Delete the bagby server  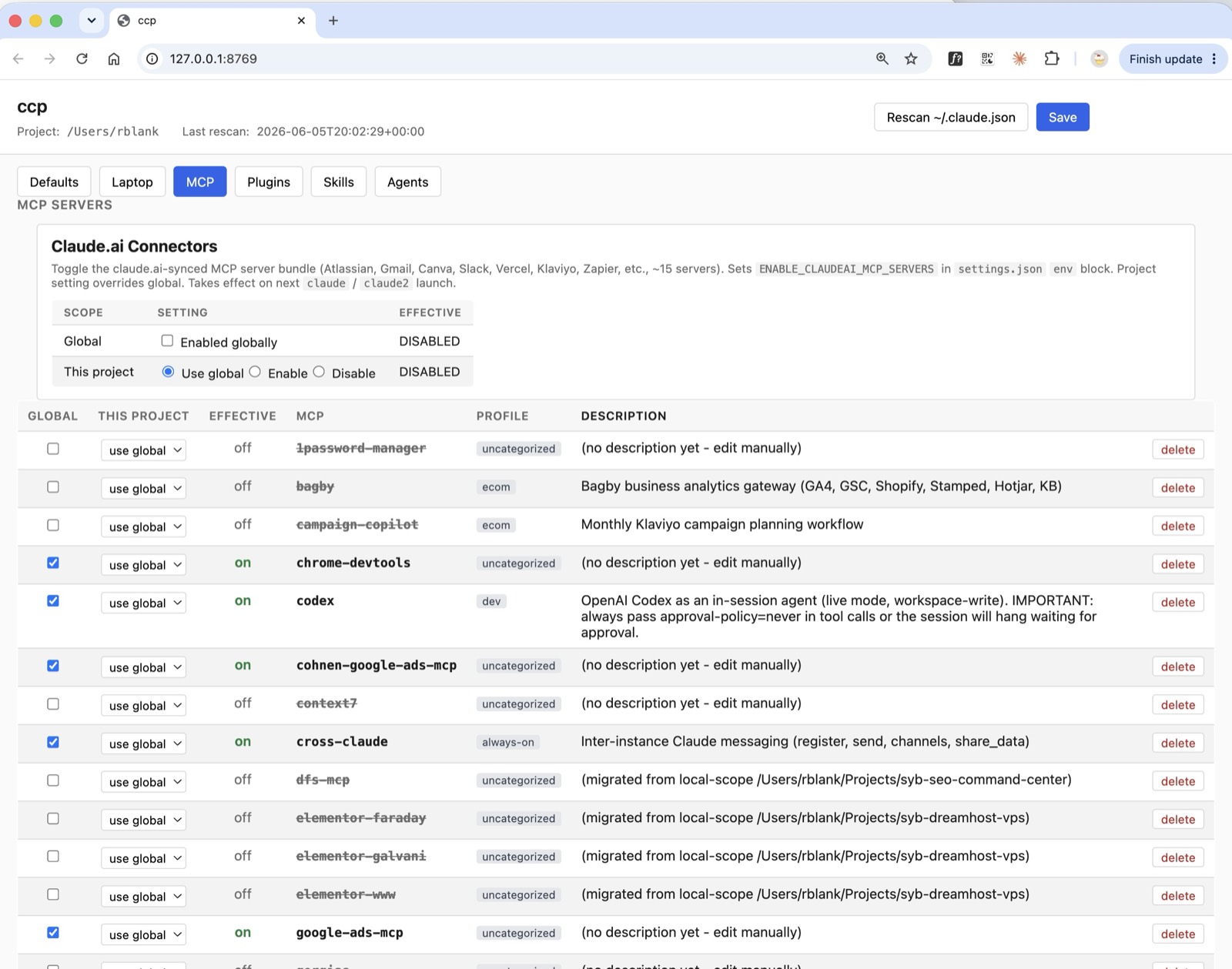click(x=1178, y=488)
